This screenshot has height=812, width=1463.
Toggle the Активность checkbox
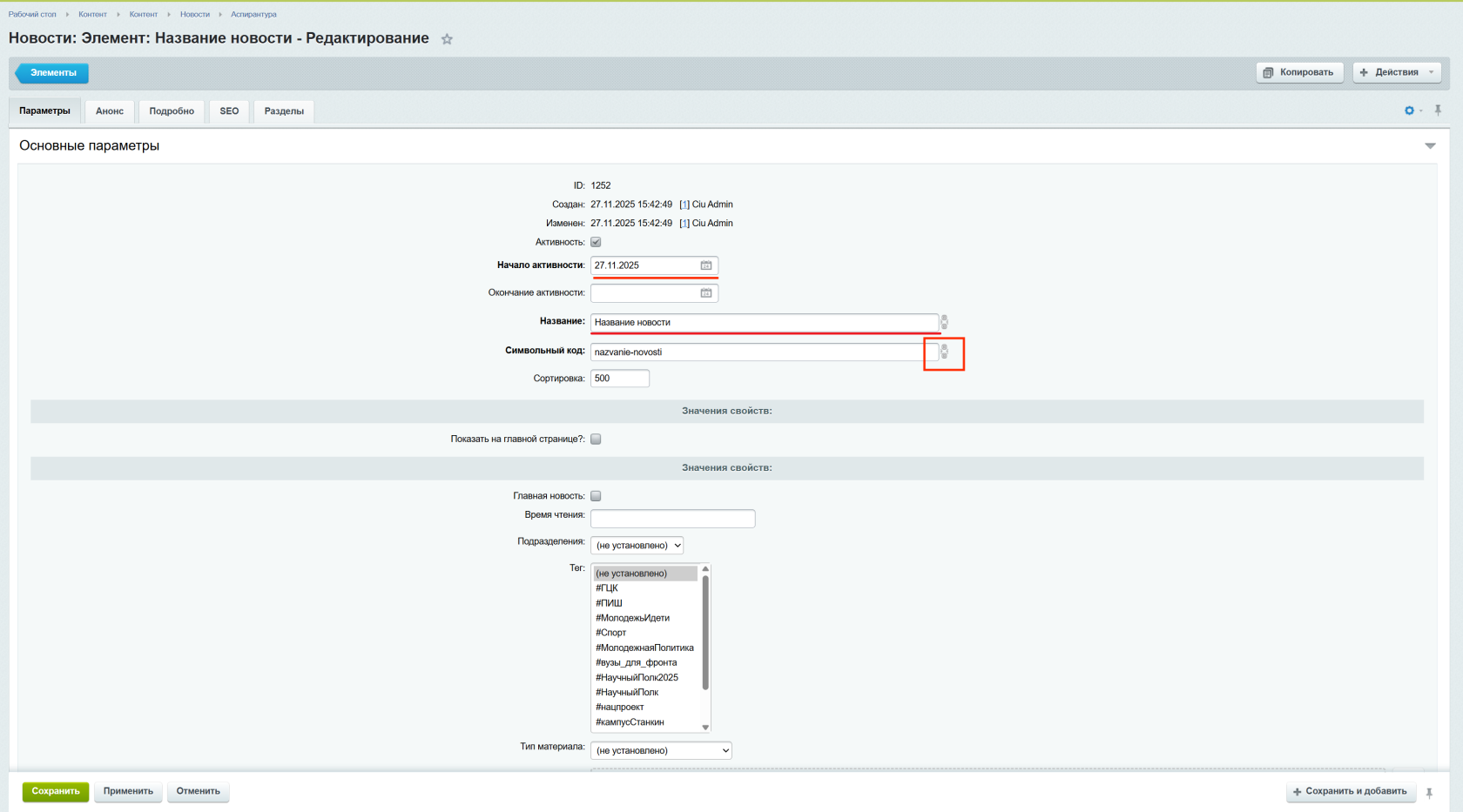click(596, 242)
